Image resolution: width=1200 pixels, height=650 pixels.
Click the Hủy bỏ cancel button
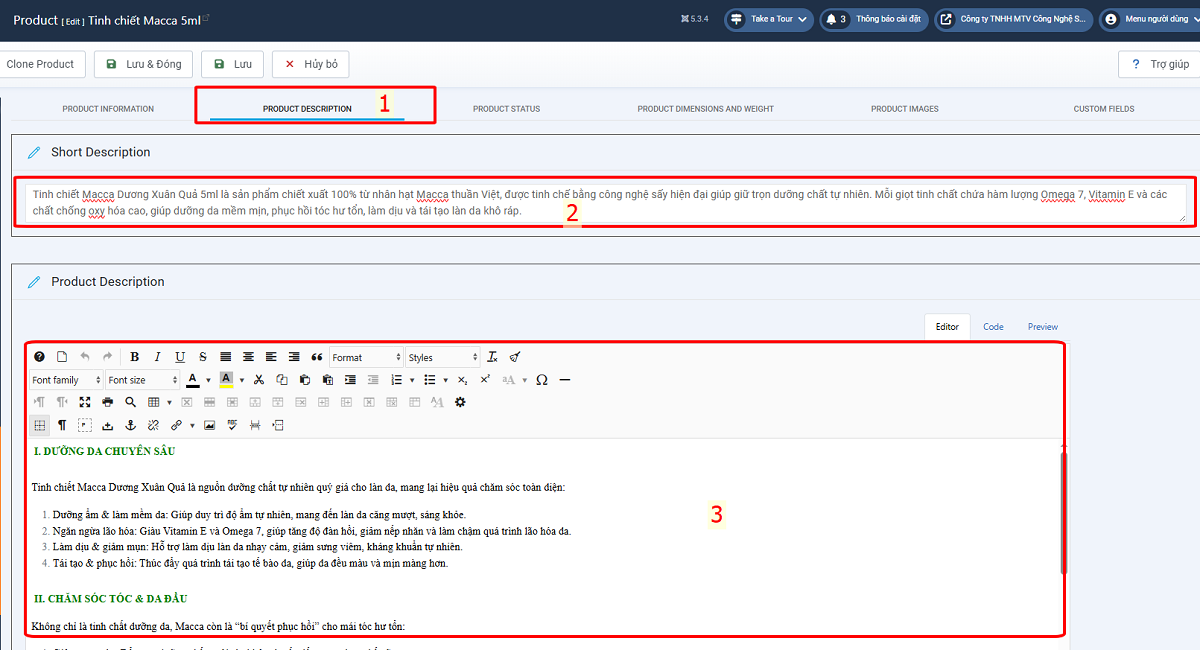(311, 64)
